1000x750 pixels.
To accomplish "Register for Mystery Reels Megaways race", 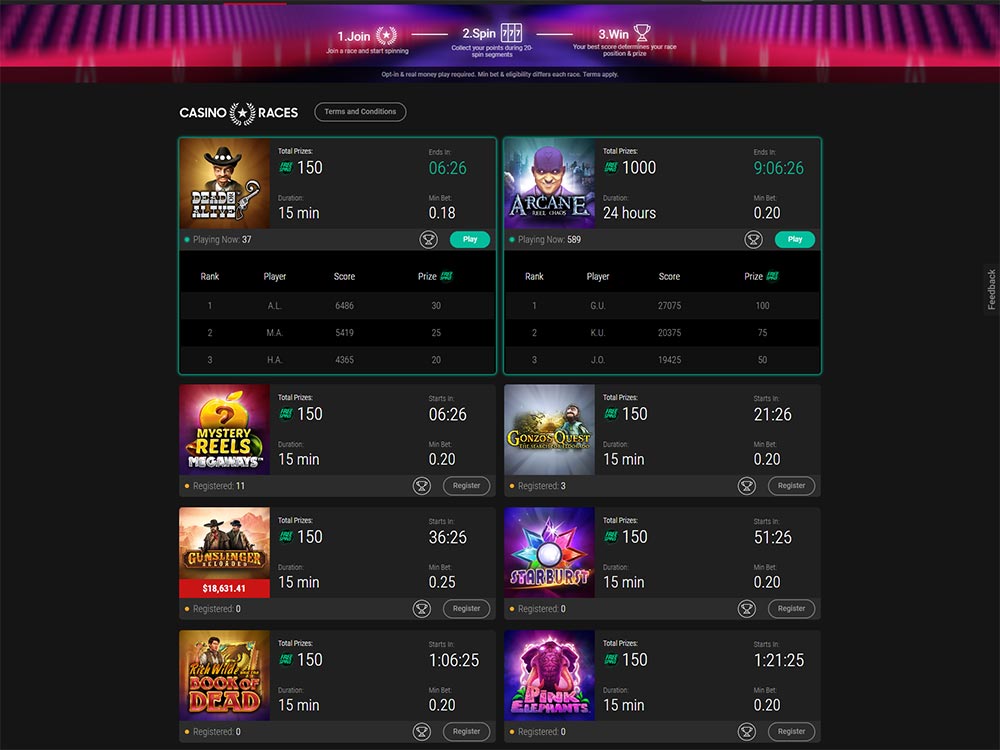I will pos(466,485).
